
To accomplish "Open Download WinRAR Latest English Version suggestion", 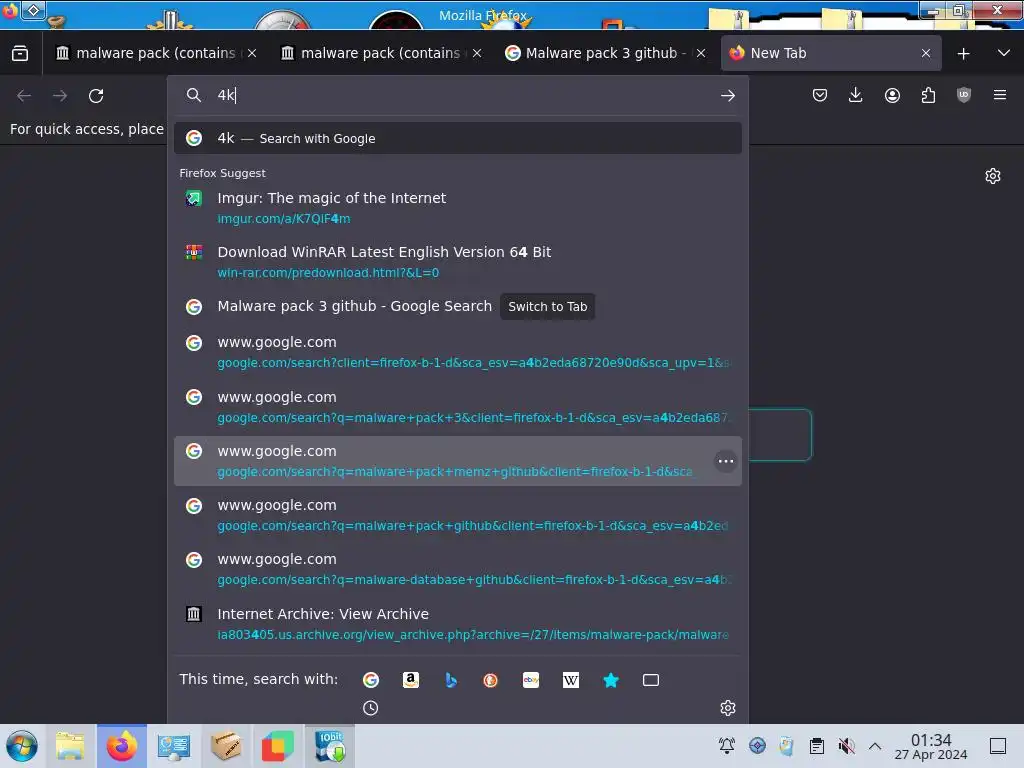I will (x=457, y=262).
